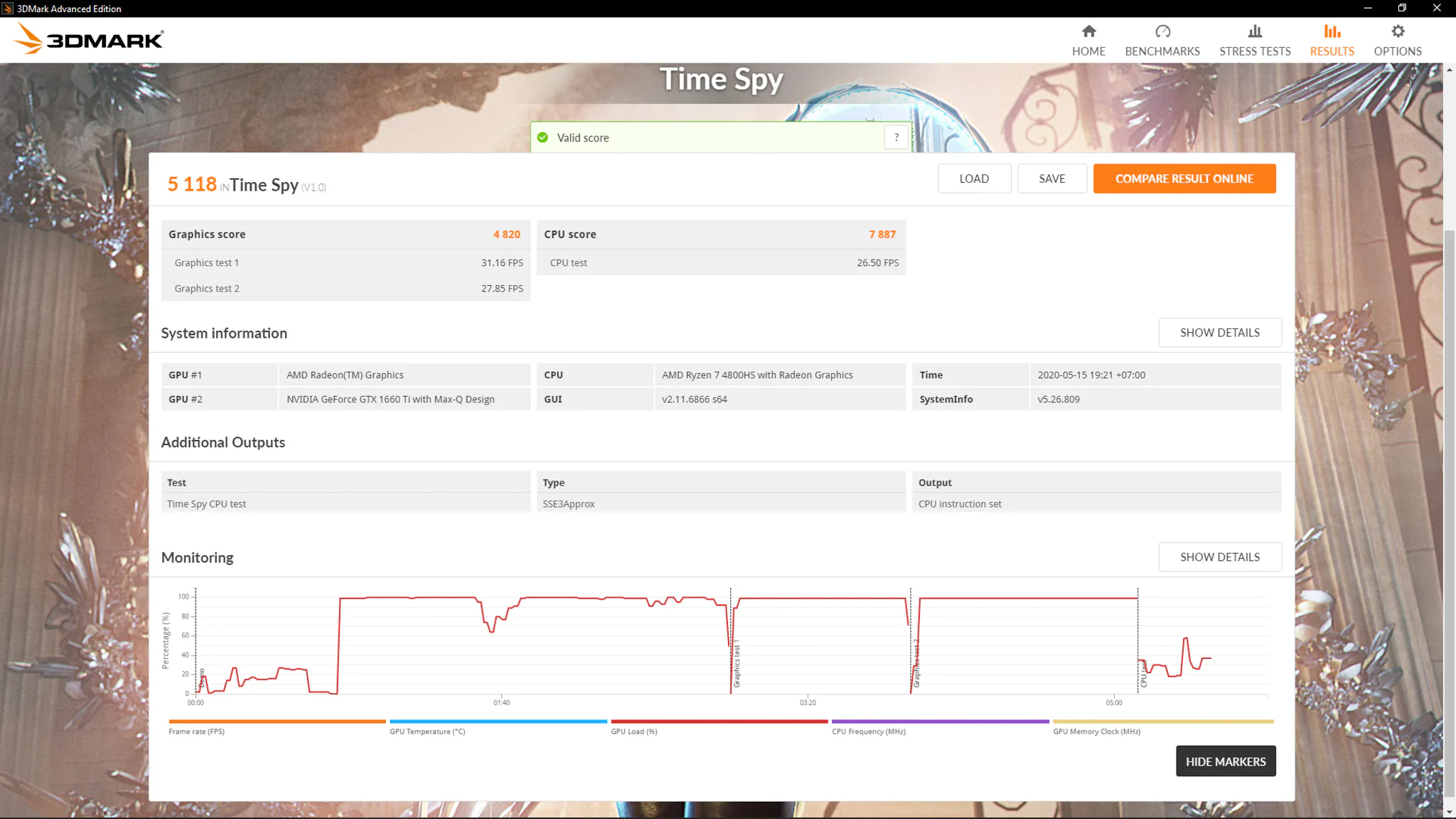The image size is (1456, 819).
Task: Toggle the Frame rate (FPS) legend
Action: pos(277,726)
